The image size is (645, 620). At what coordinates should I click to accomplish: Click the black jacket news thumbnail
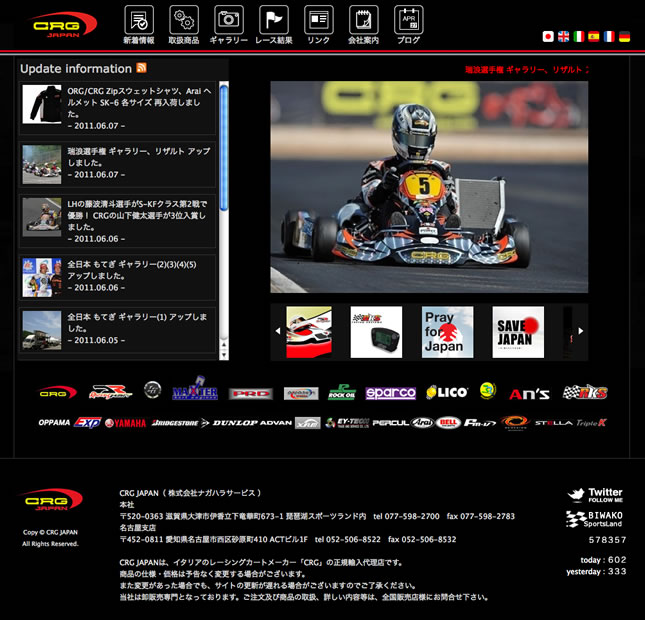pyautogui.click(x=42, y=104)
